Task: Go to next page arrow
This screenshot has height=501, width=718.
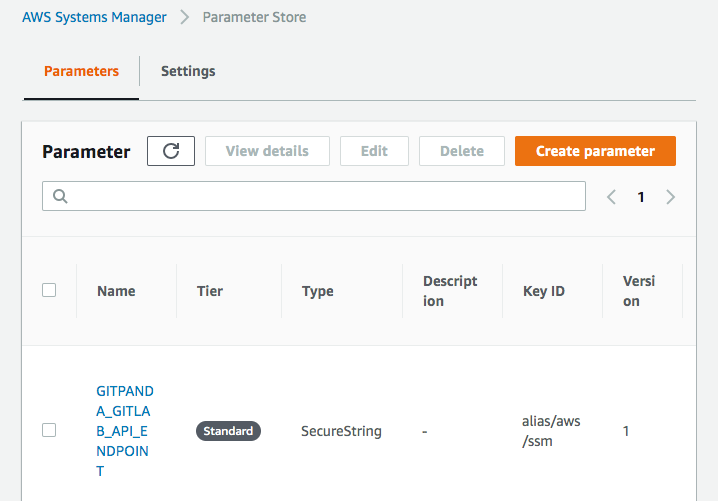Action: [x=670, y=197]
